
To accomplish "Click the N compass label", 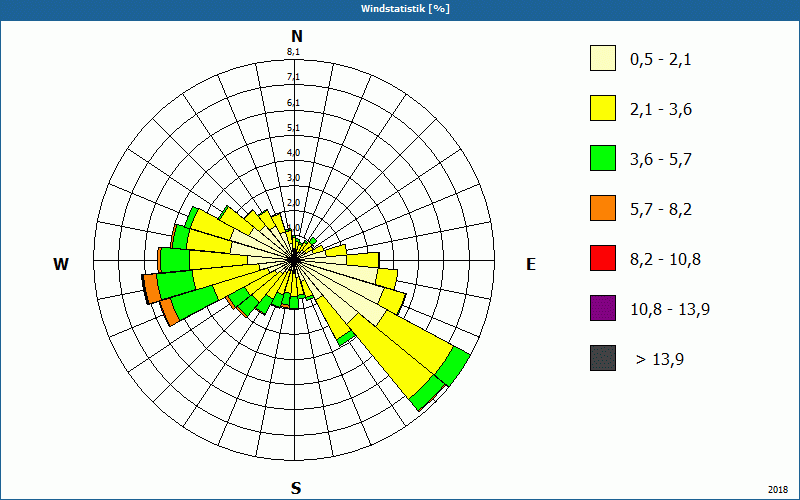I will pos(296,36).
